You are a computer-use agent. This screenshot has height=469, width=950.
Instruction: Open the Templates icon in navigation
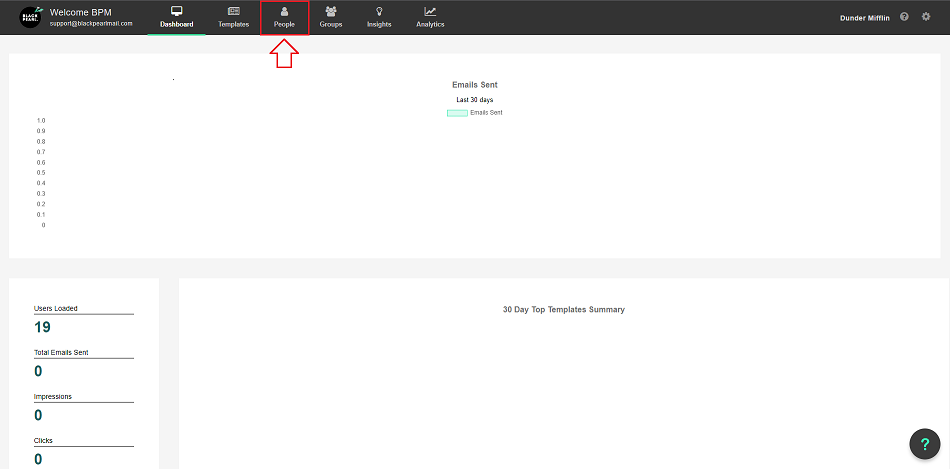(233, 11)
